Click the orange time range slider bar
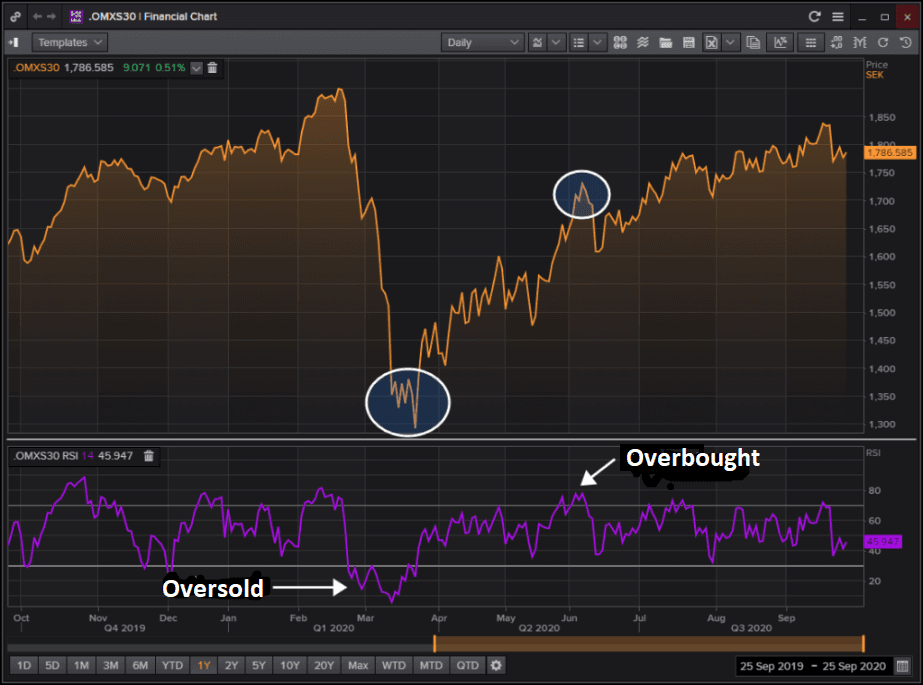The height and width of the screenshot is (685, 923). pyautogui.click(x=648, y=643)
